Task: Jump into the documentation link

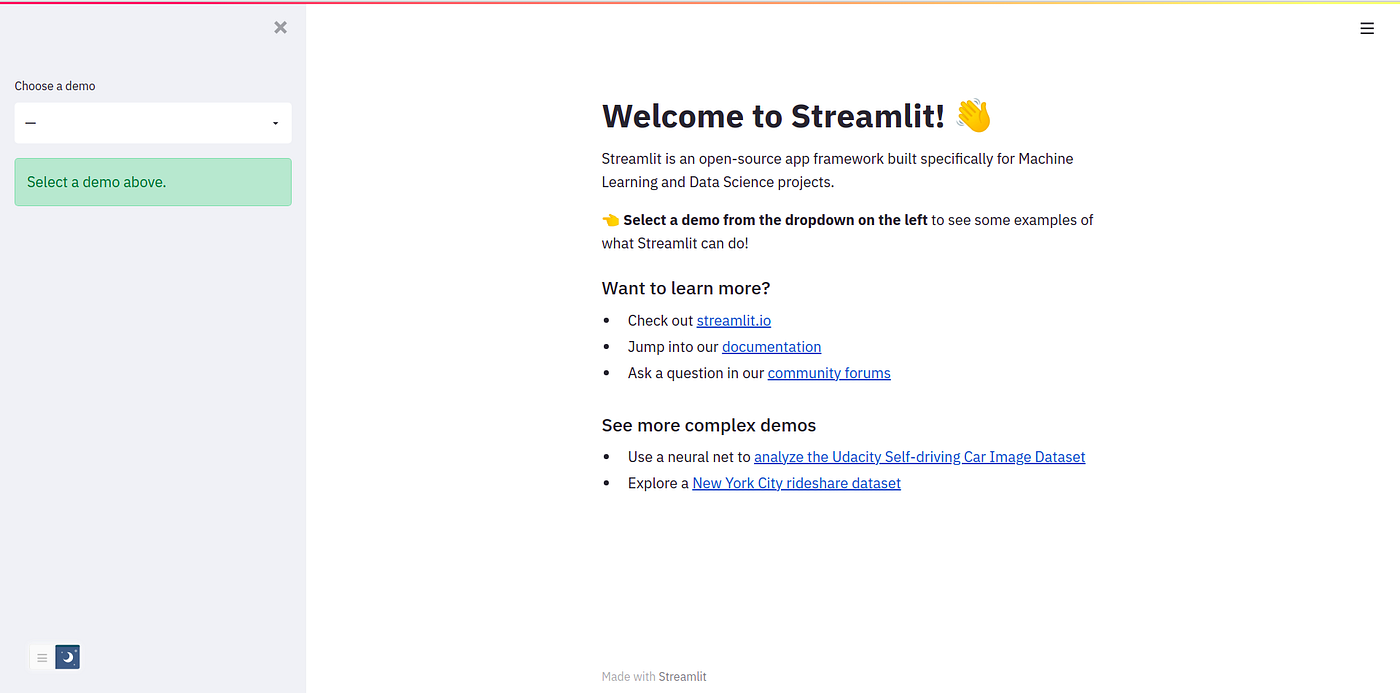Action: point(771,346)
